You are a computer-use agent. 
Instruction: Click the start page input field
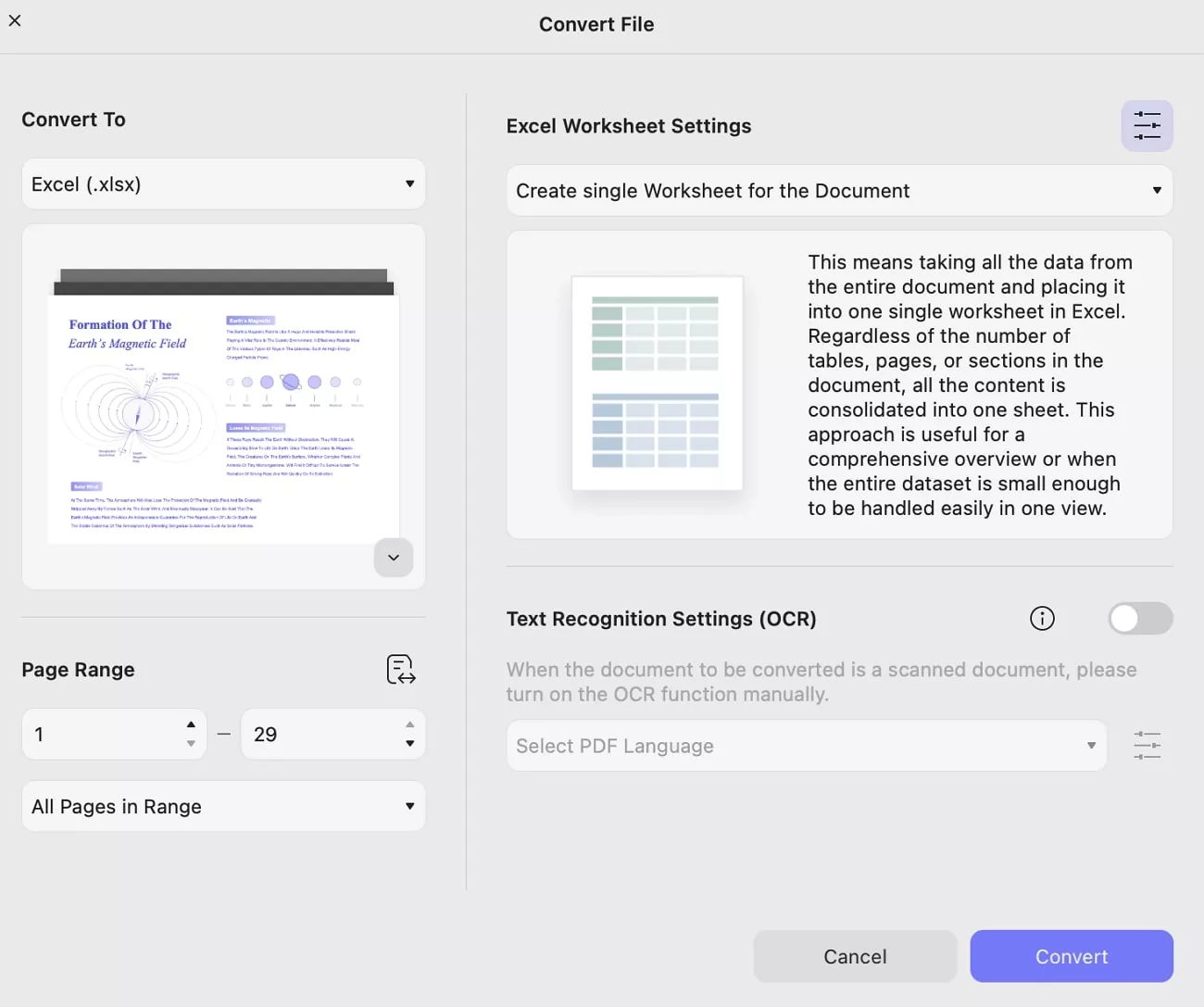pyautogui.click(x=102, y=735)
